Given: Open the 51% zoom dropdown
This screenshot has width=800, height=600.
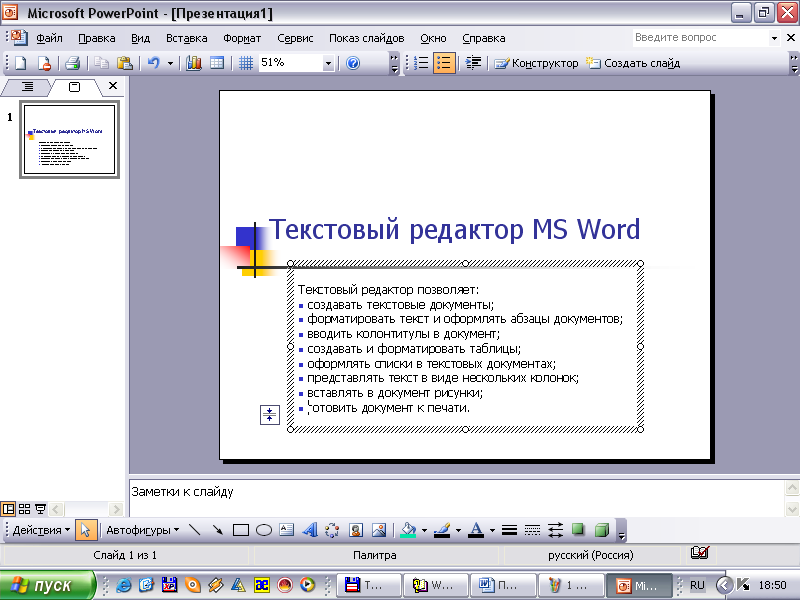Looking at the screenshot, I should pyautogui.click(x=329, y=64).
